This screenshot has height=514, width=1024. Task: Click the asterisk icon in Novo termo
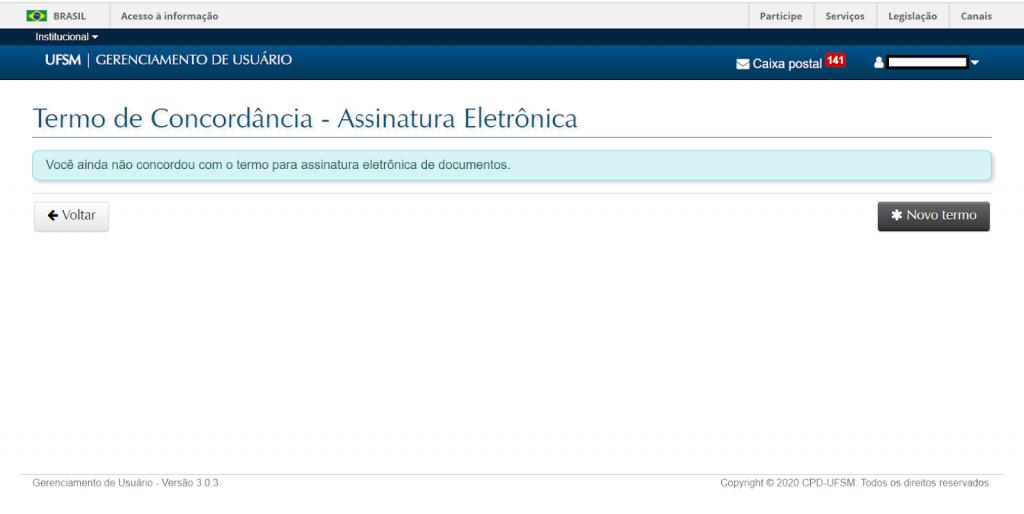coord(896,216)
